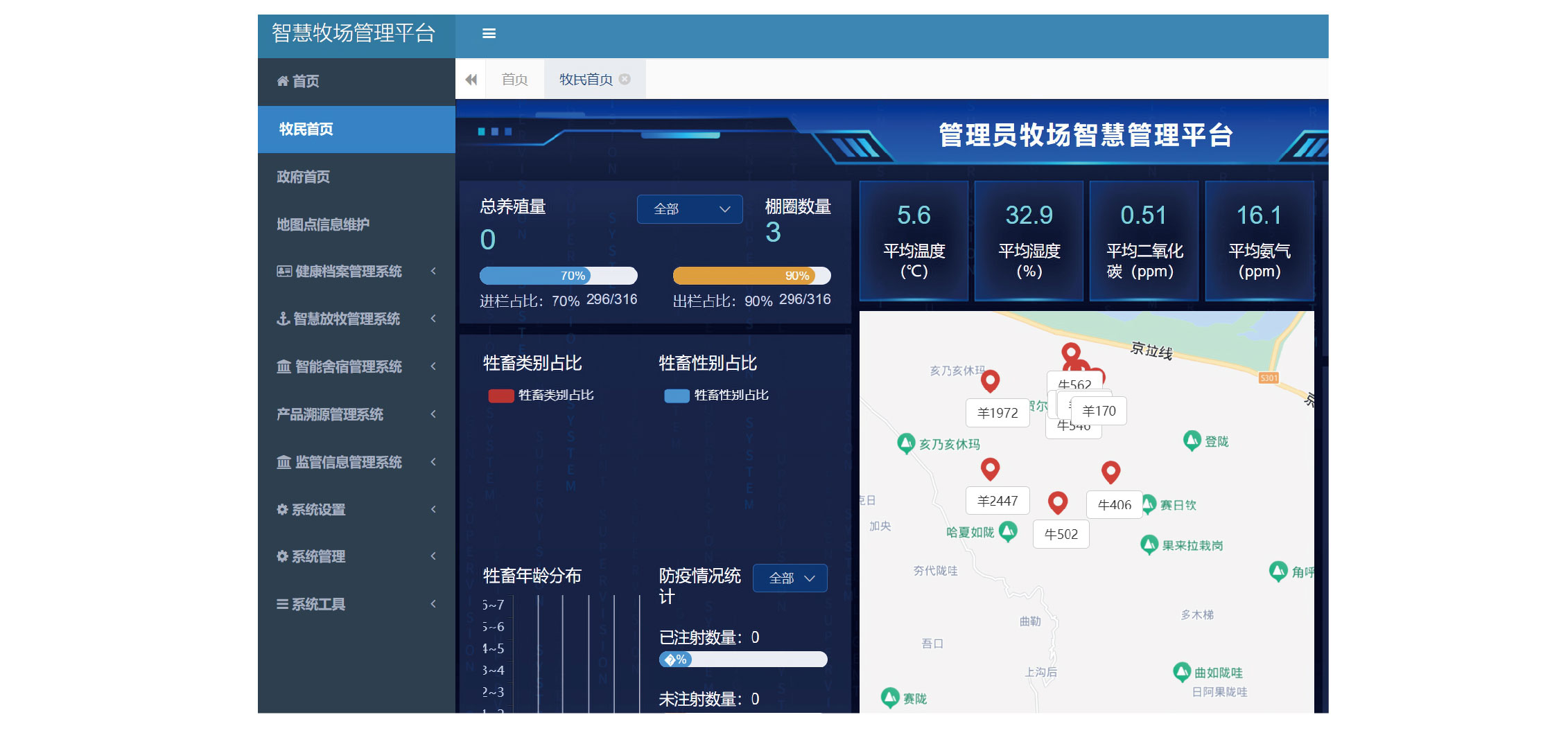Click the red map pin above 羊2447

tap(990, 468)
